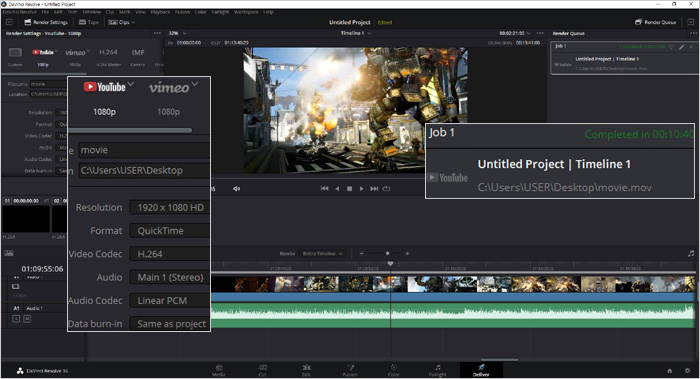The width and height of the screenshot is (700, 379).
Task: Switch to the Fusion page
Action: point(350,371)
